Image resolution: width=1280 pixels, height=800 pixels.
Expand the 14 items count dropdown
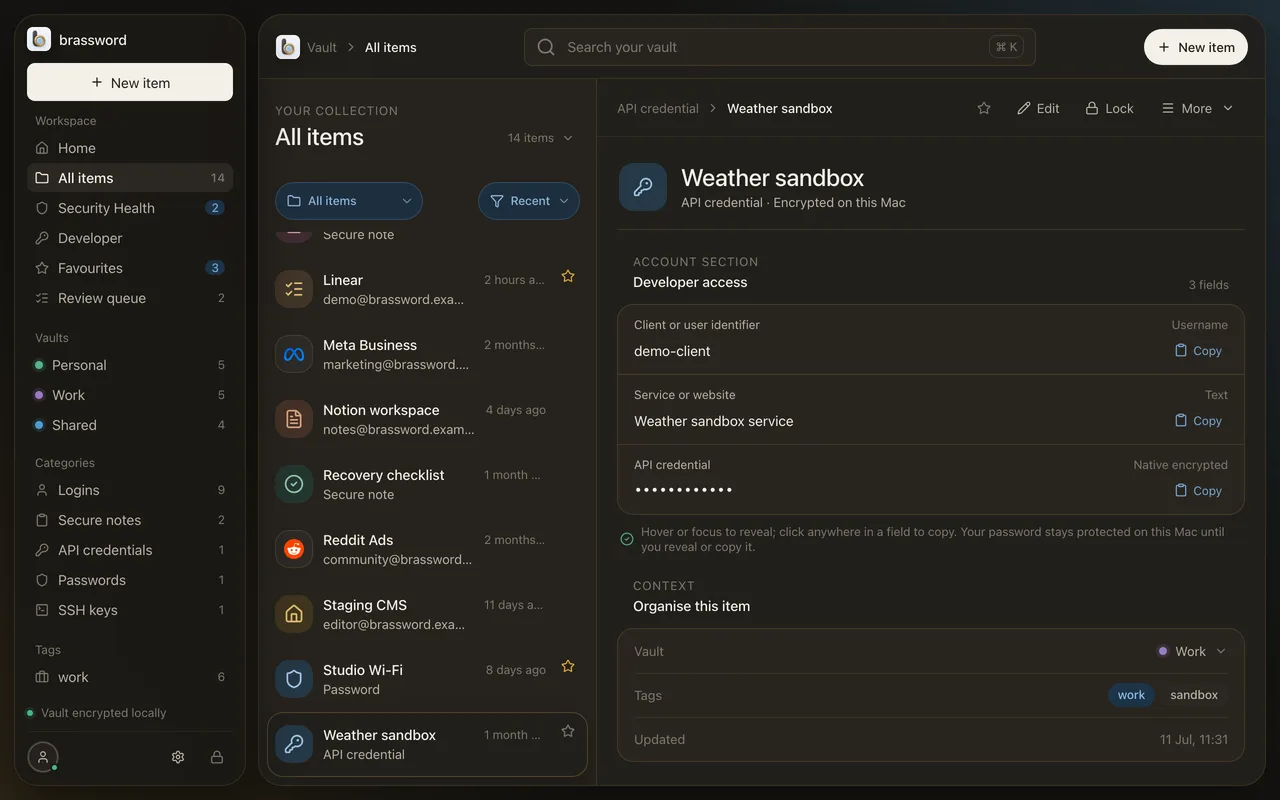540,138
